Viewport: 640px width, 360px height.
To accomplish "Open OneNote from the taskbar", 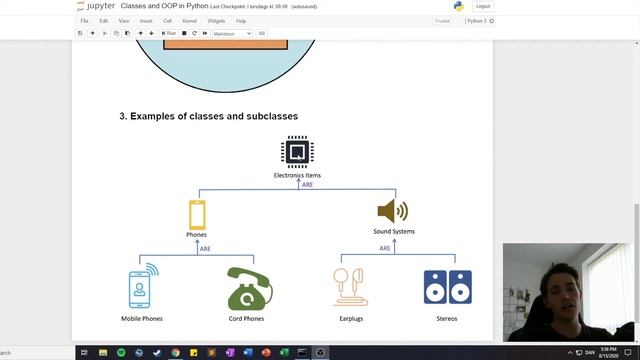I will coord(230,353).
